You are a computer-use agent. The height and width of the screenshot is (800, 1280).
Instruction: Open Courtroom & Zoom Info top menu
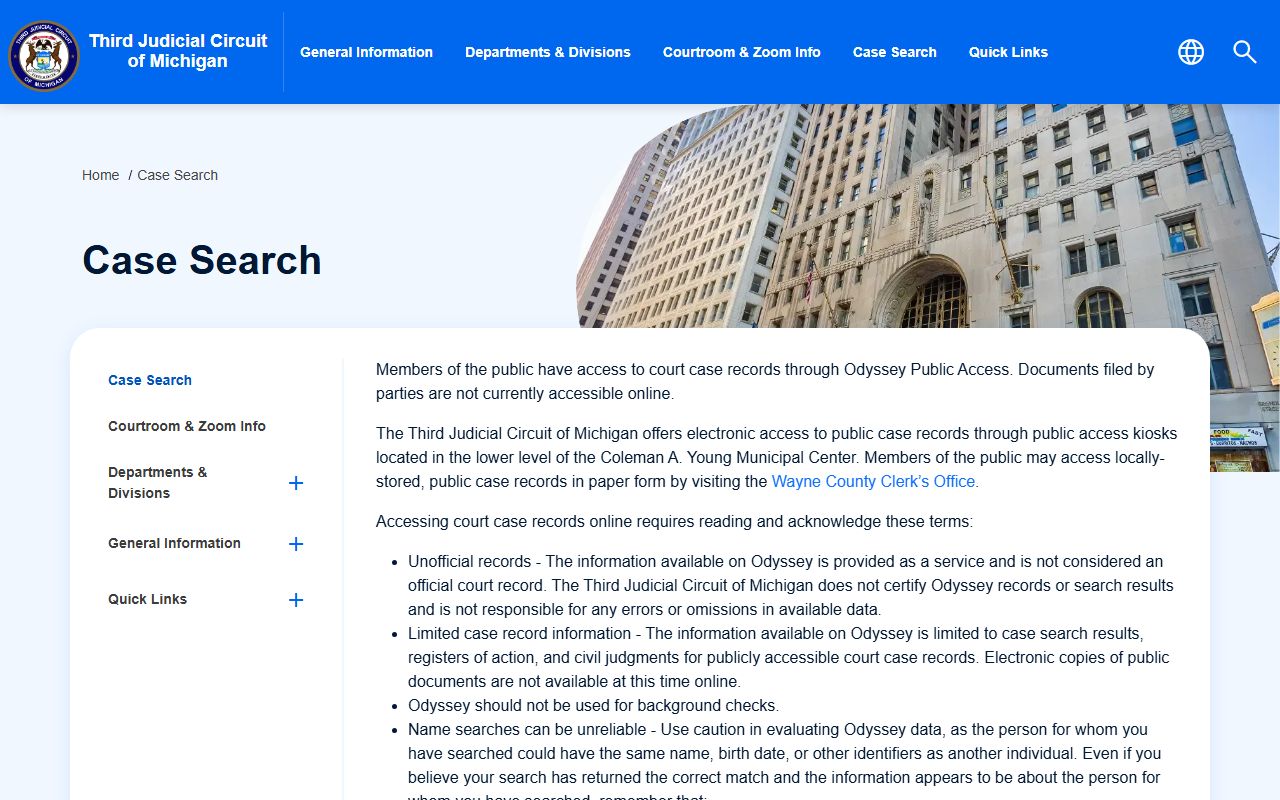pos(742,52)
